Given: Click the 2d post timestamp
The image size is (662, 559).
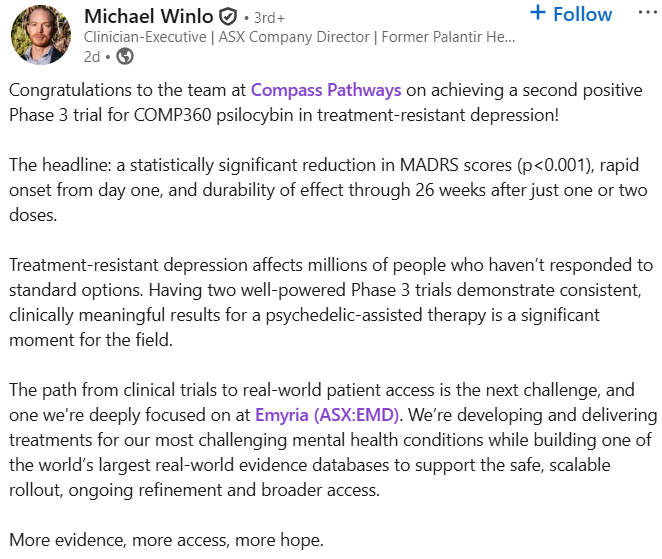Looking at the screenshot, I should (92, 57).
